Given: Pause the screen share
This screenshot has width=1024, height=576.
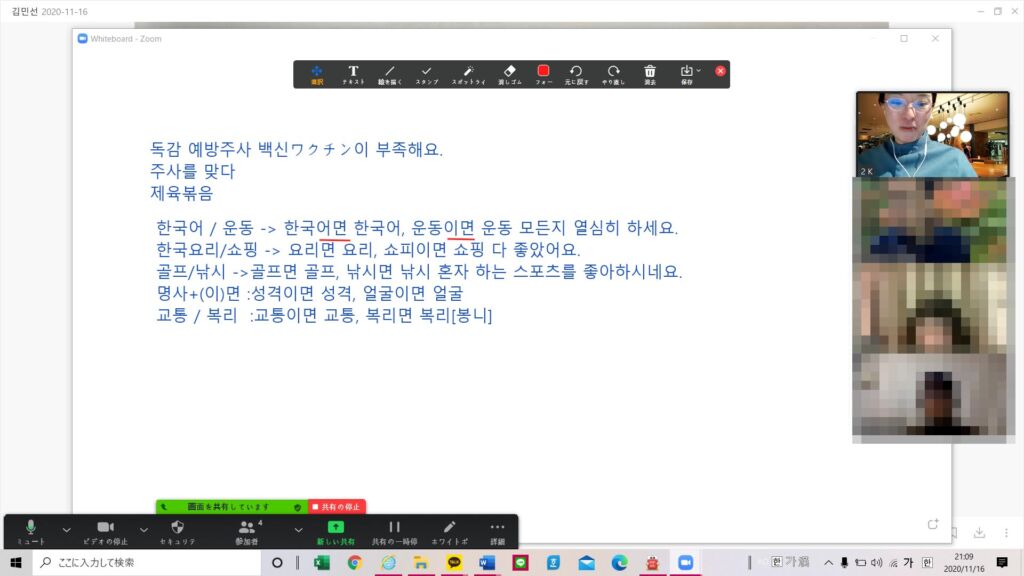Looking at the screenshot, I should pyautogui.click(x=394, y=531).
